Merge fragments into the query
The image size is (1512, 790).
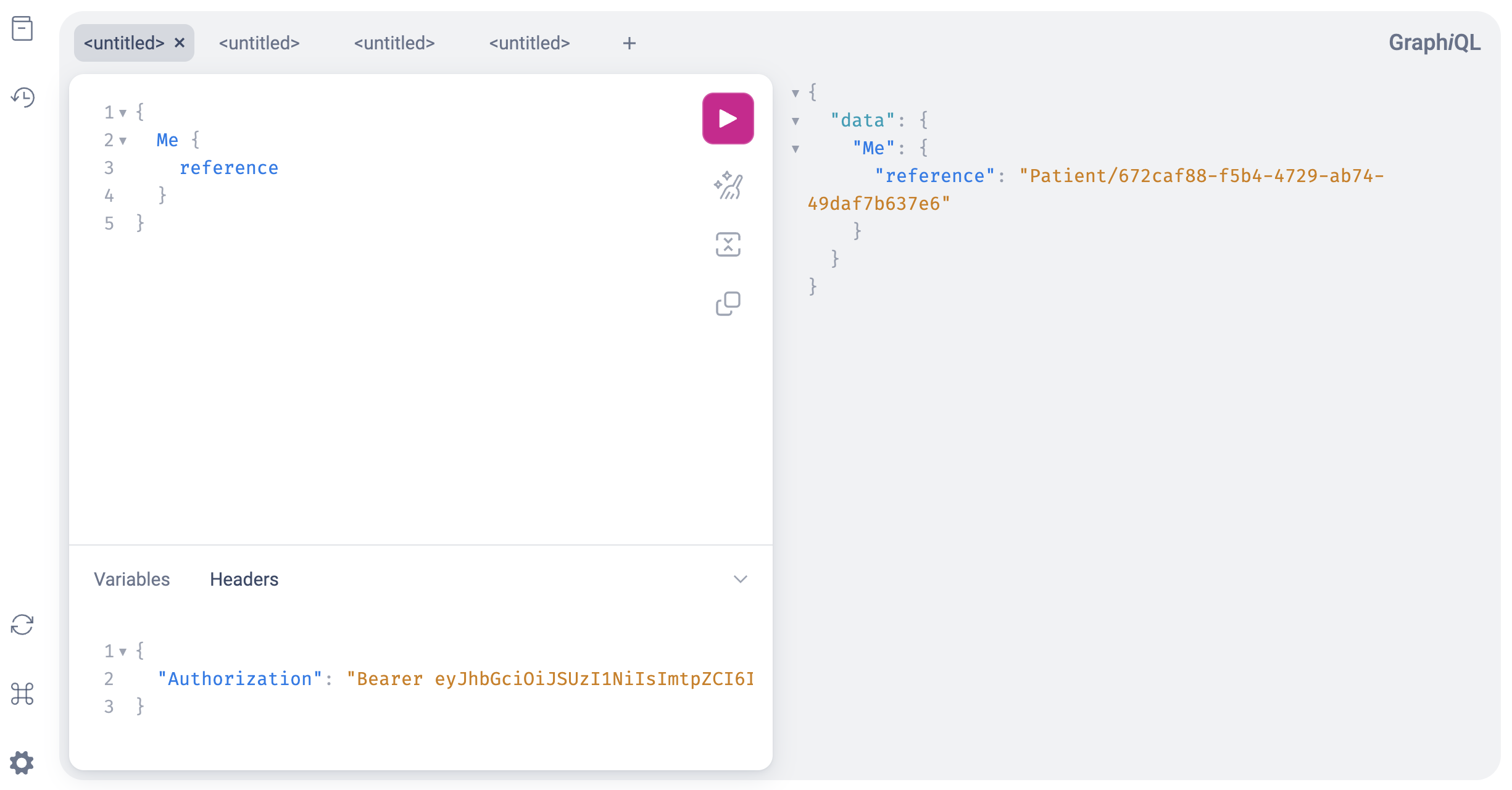[x=728, y=244]
